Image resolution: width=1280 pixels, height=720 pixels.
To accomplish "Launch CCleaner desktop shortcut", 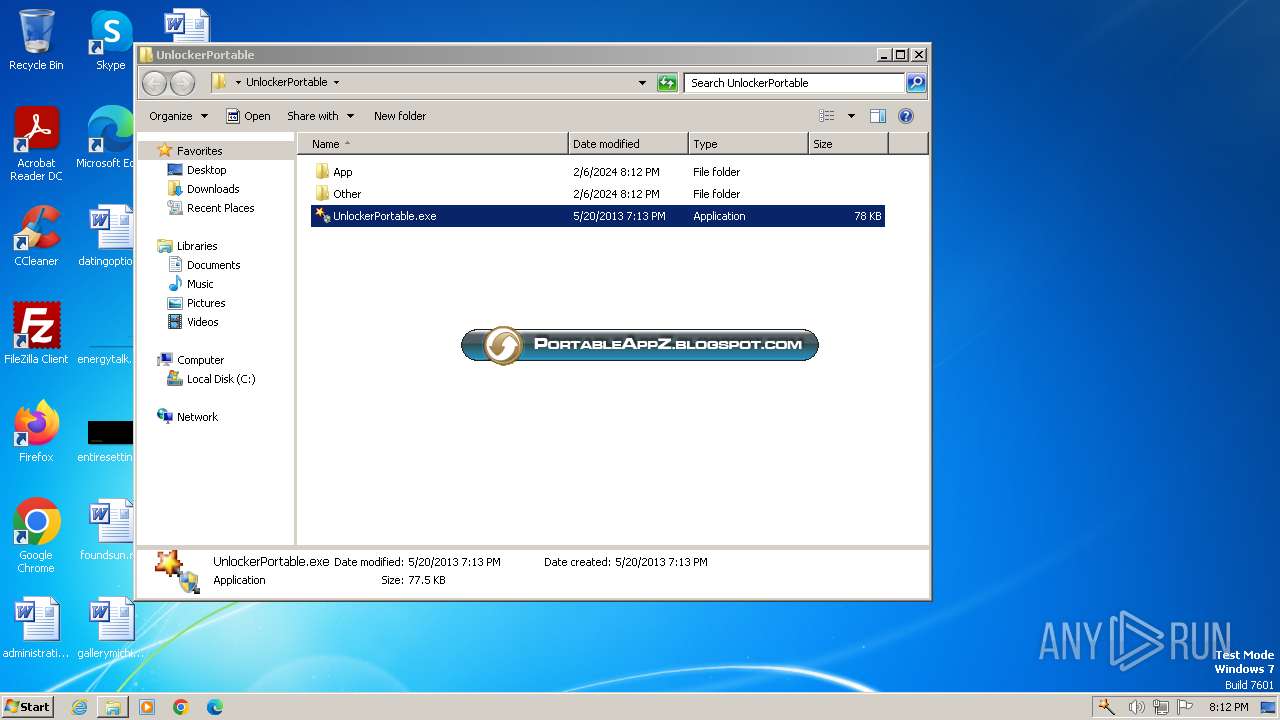I will (x=36, y=236).
